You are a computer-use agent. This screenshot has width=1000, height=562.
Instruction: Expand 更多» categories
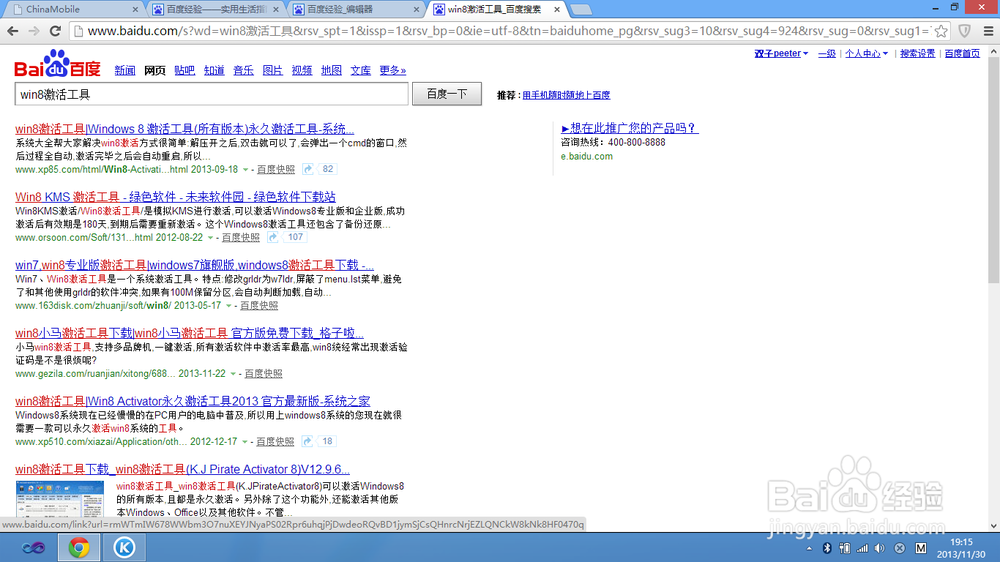[x=393, y=70]
